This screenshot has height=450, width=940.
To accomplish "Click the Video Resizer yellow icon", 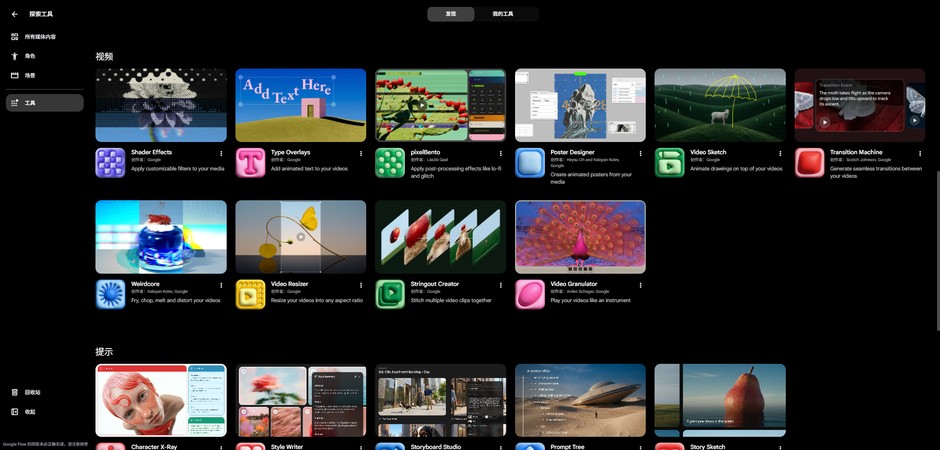I will (251, 294).
